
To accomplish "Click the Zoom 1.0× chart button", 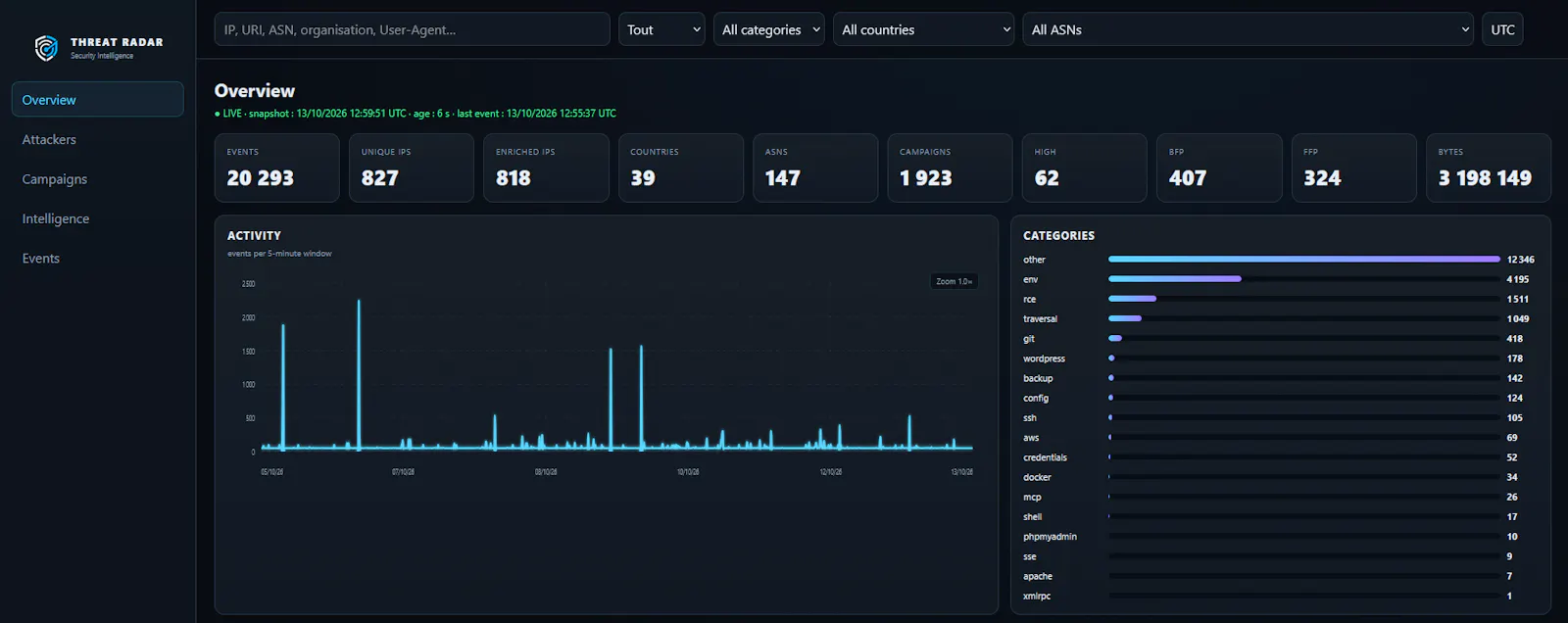I will (x=954, y=281).
